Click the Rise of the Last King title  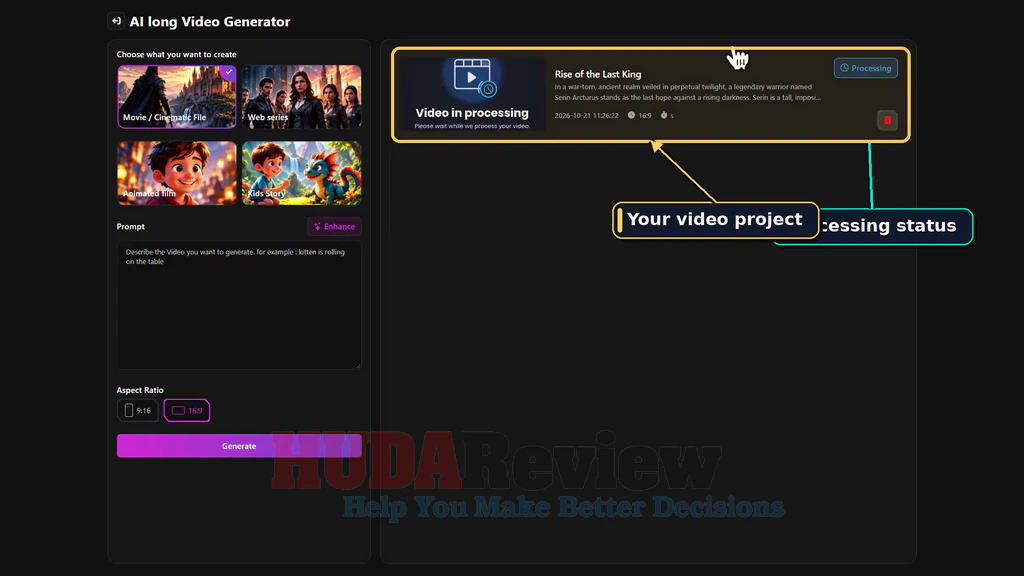[598, 74]
